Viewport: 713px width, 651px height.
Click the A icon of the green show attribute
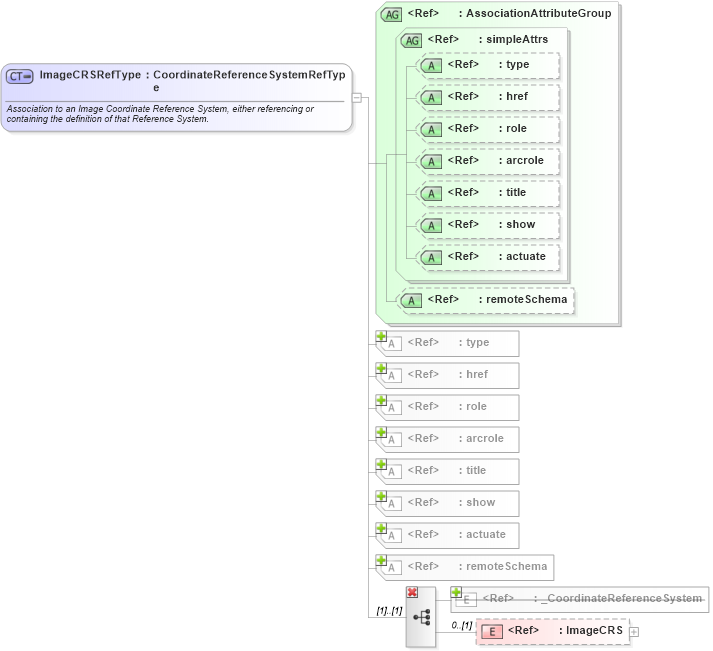click(431, 226)
